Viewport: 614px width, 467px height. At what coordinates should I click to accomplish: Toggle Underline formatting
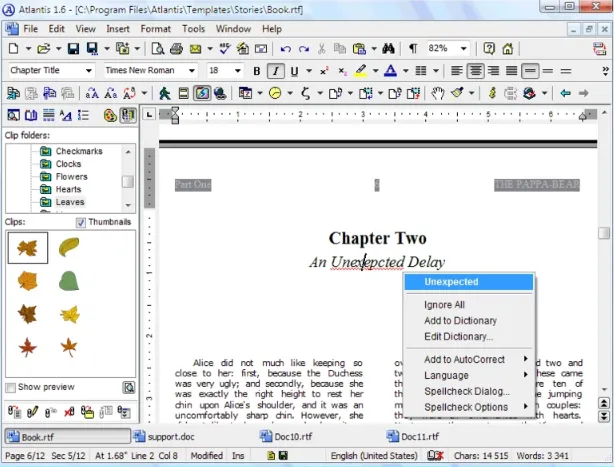(x=294, y=71)
